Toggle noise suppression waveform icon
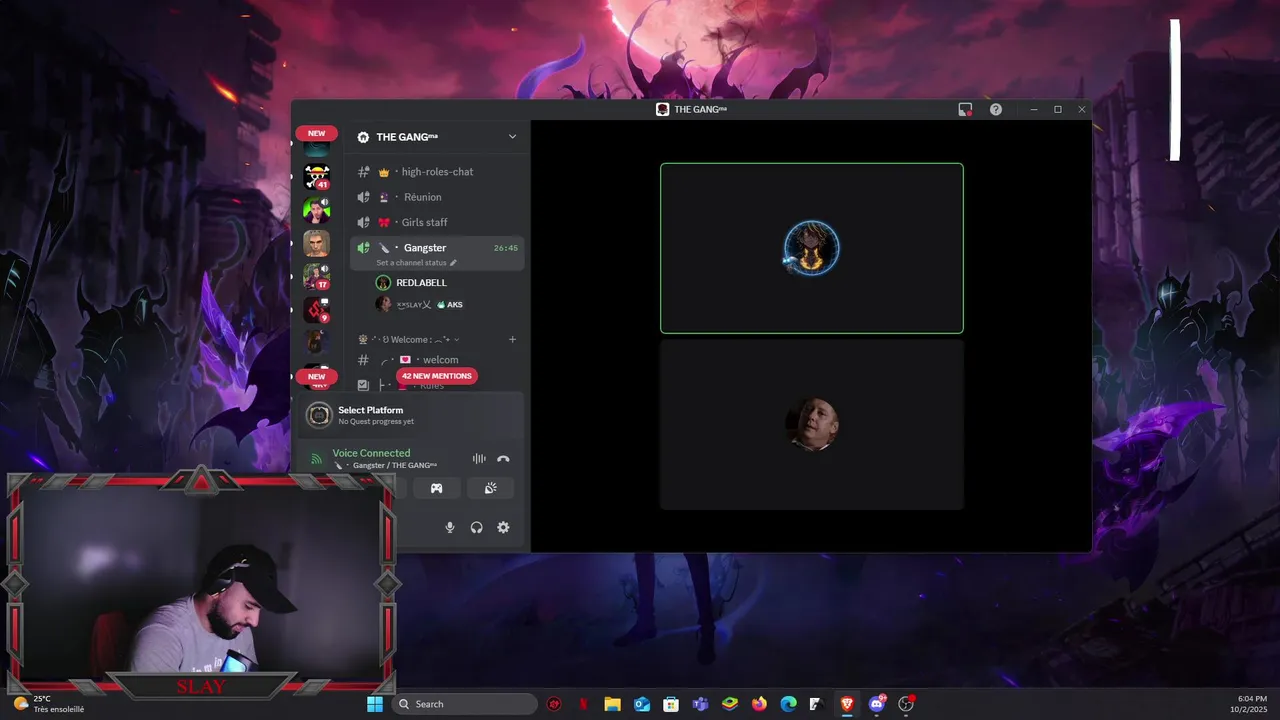 (479, 459)
